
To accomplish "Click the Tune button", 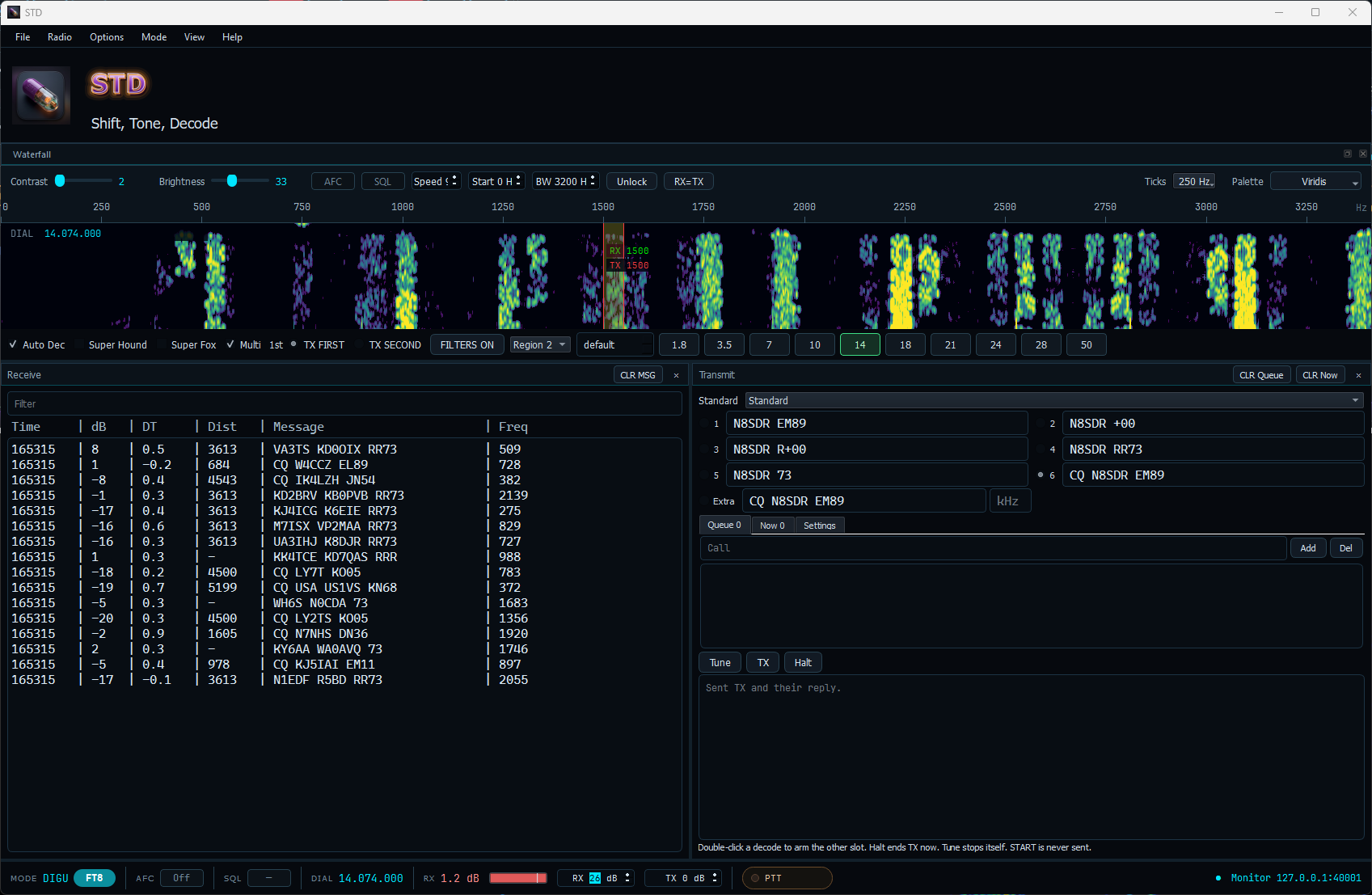I will [720, 663].
